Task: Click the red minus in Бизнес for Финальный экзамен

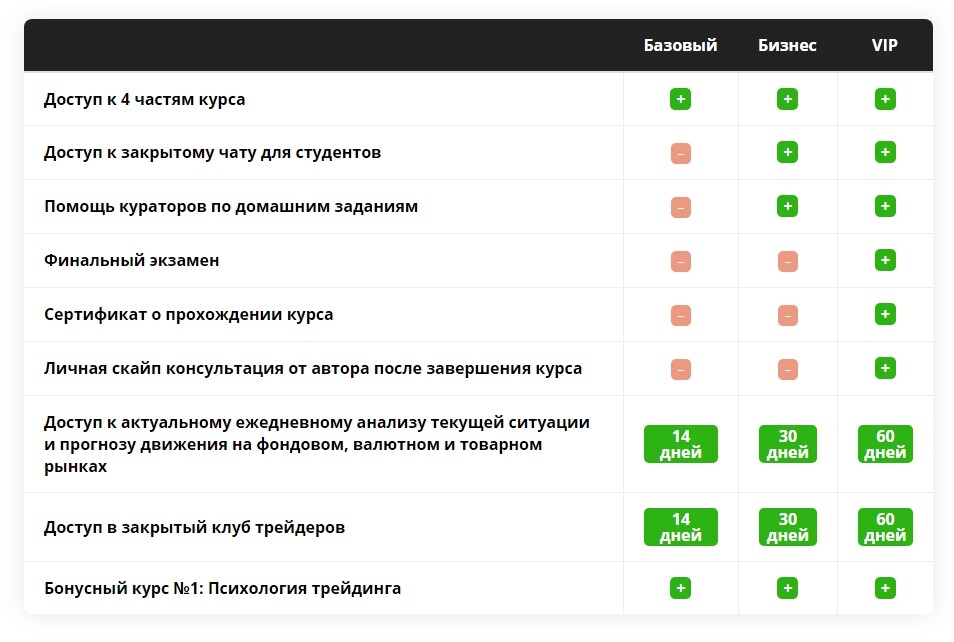Action: point(787,261)
